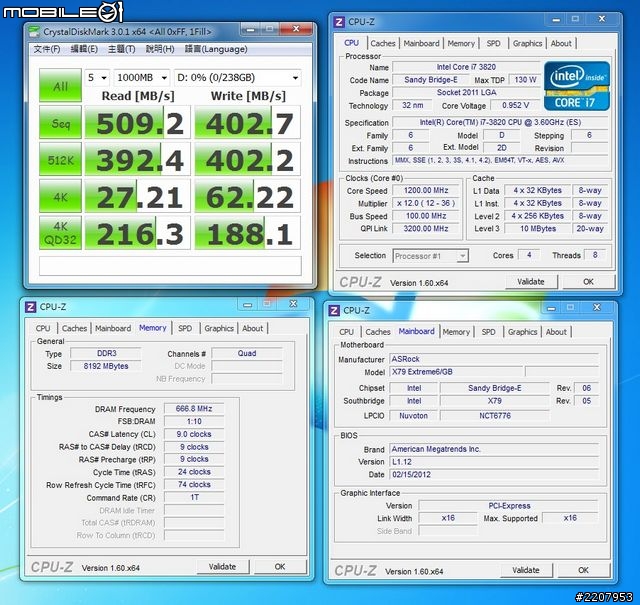Switch to Mainboard tab in the CPU window

click(421, 43)
